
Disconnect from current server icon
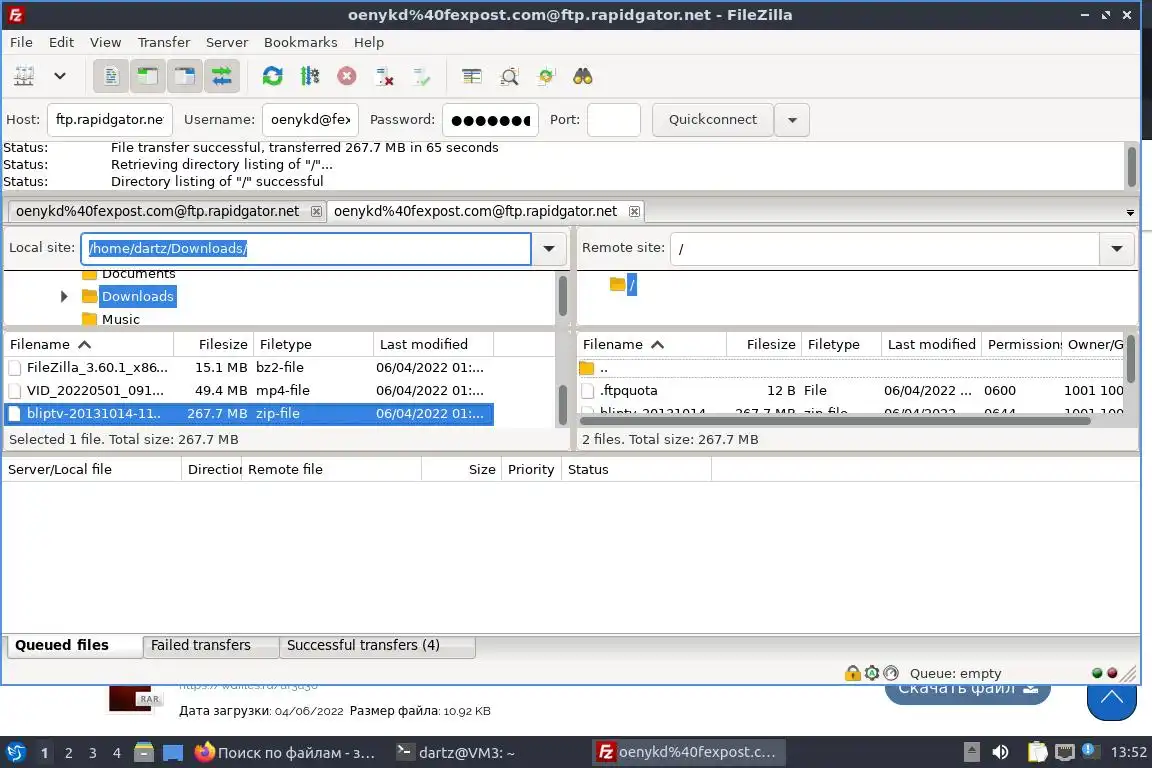pyautogui.click(x=384, y=76)
